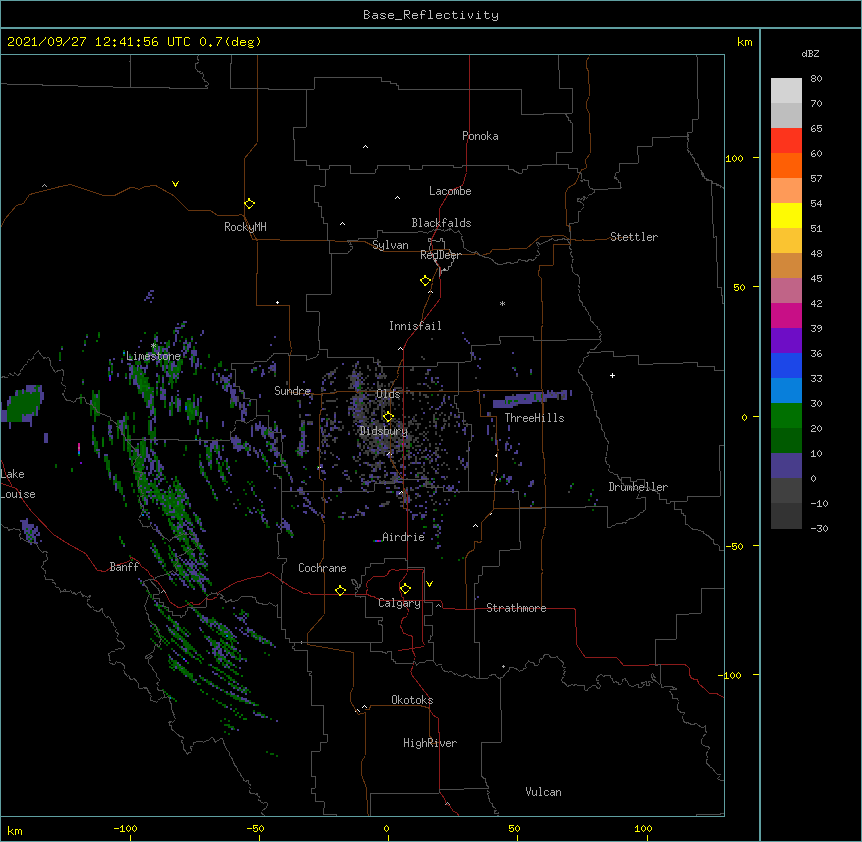Click the yellow diamond marker south of RedDeer
Screen dimensions: 862x842
coord(425,281)
